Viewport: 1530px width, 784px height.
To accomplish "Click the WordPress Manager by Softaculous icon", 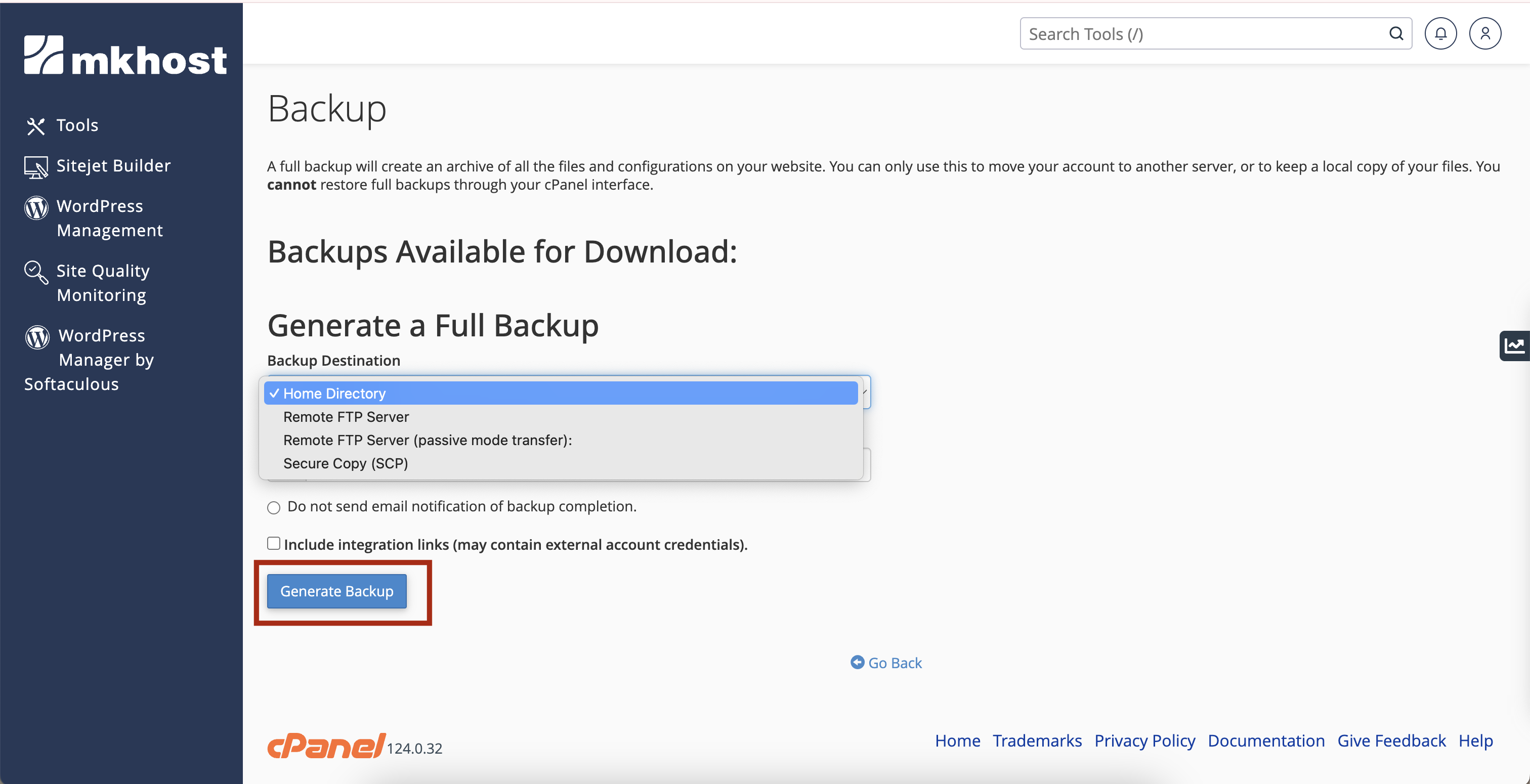I will [37, 337].
